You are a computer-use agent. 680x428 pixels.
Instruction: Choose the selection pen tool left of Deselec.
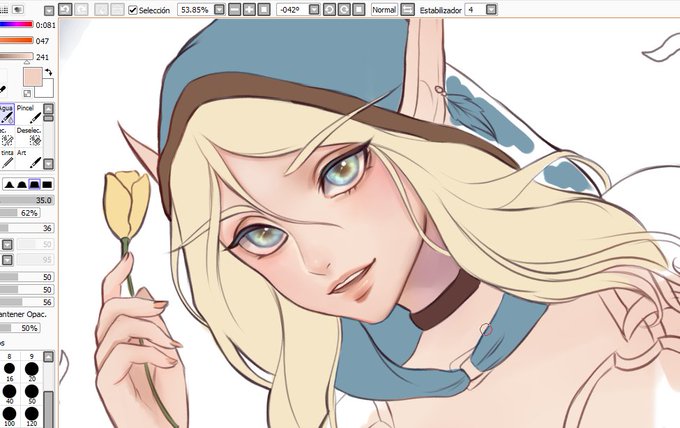(7, 136)
